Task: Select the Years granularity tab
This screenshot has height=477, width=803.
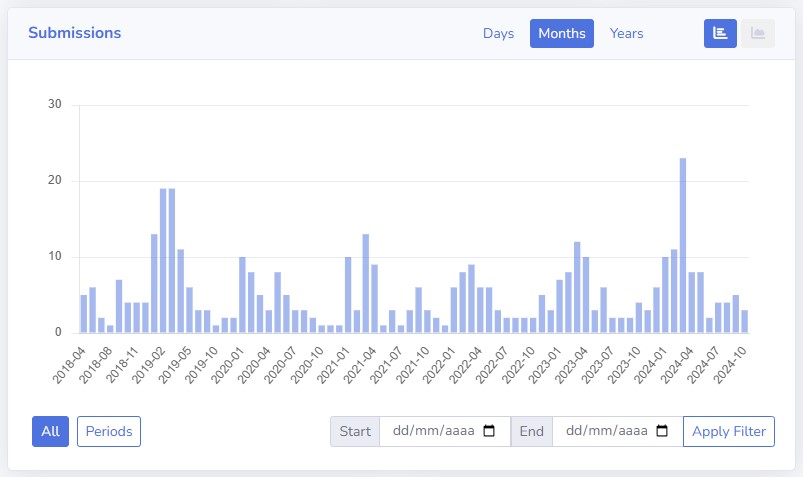Action: coord(626,33)
